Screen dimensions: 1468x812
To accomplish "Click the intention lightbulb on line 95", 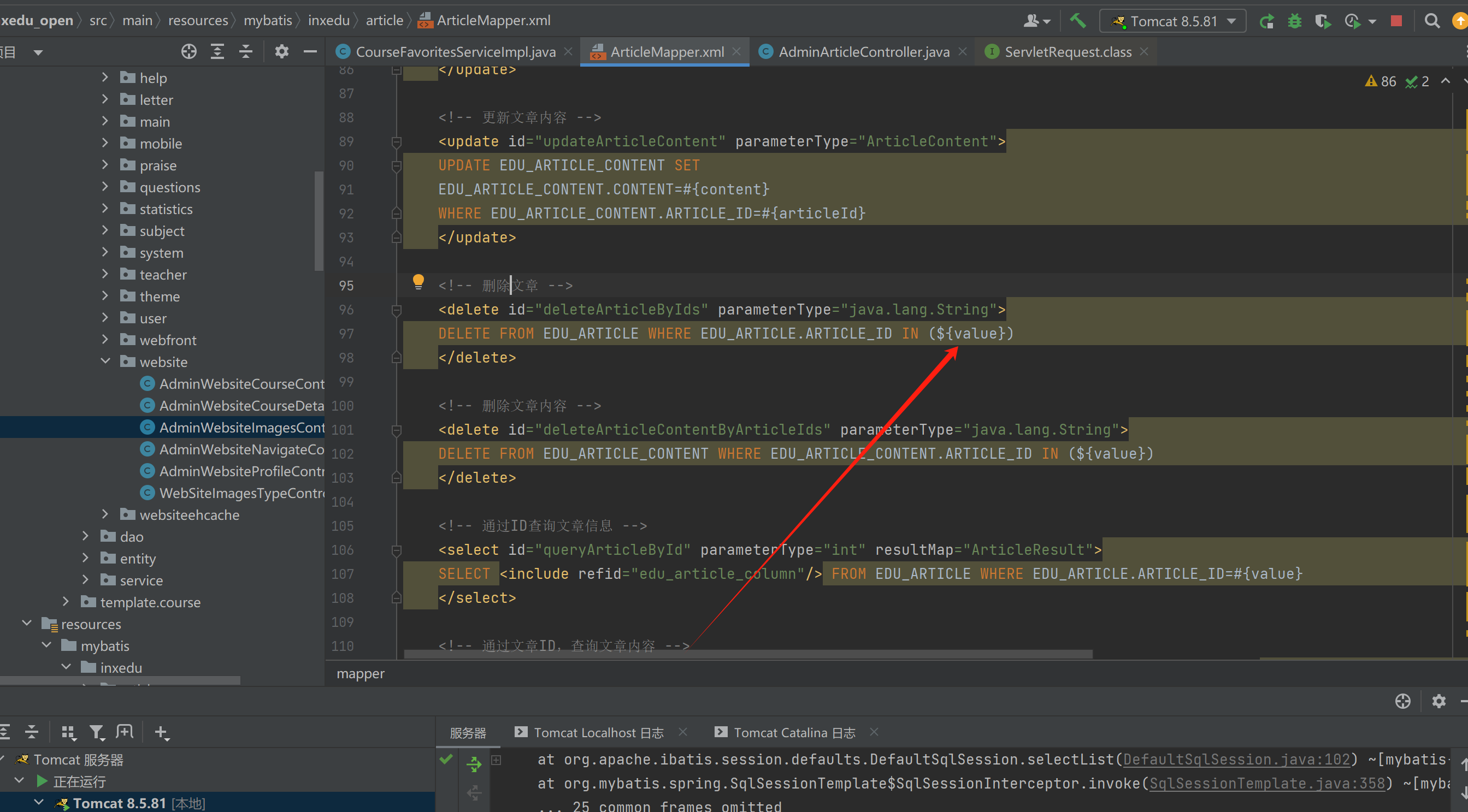I will (x=418, y=281).
